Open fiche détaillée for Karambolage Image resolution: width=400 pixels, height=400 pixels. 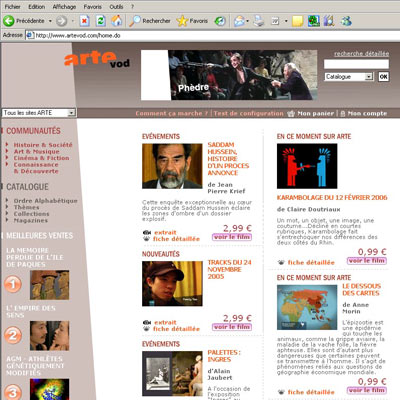click(x=311, y=263)
